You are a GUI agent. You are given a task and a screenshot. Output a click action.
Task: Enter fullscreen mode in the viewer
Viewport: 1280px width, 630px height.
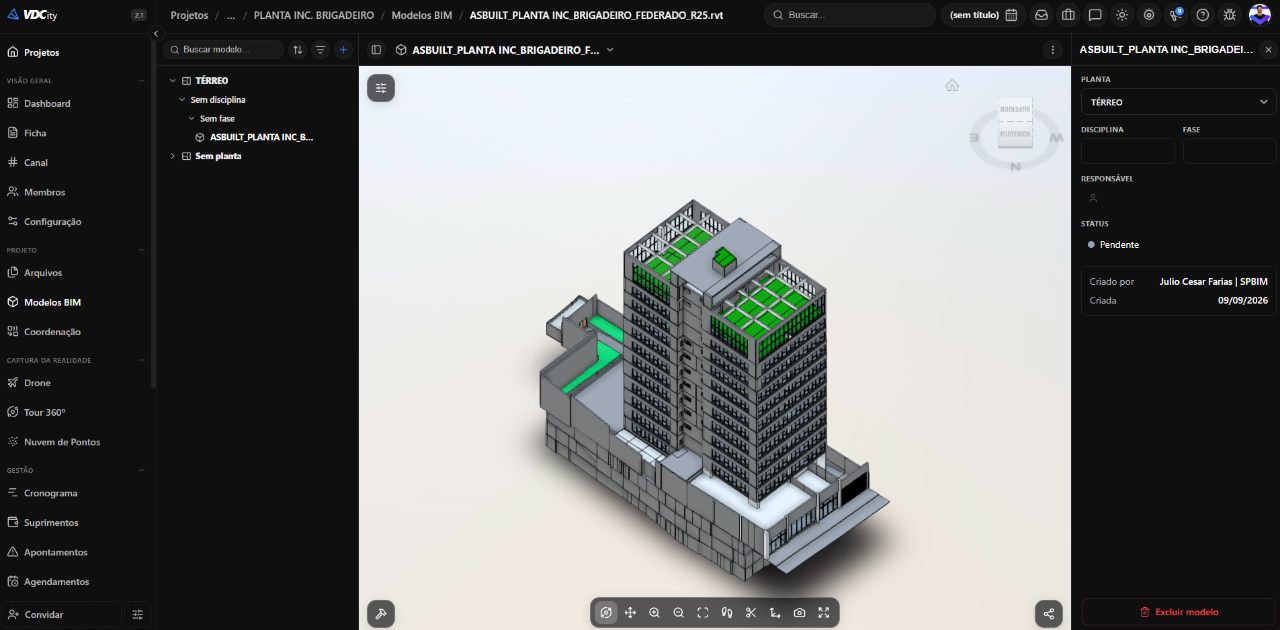point(824,613)
